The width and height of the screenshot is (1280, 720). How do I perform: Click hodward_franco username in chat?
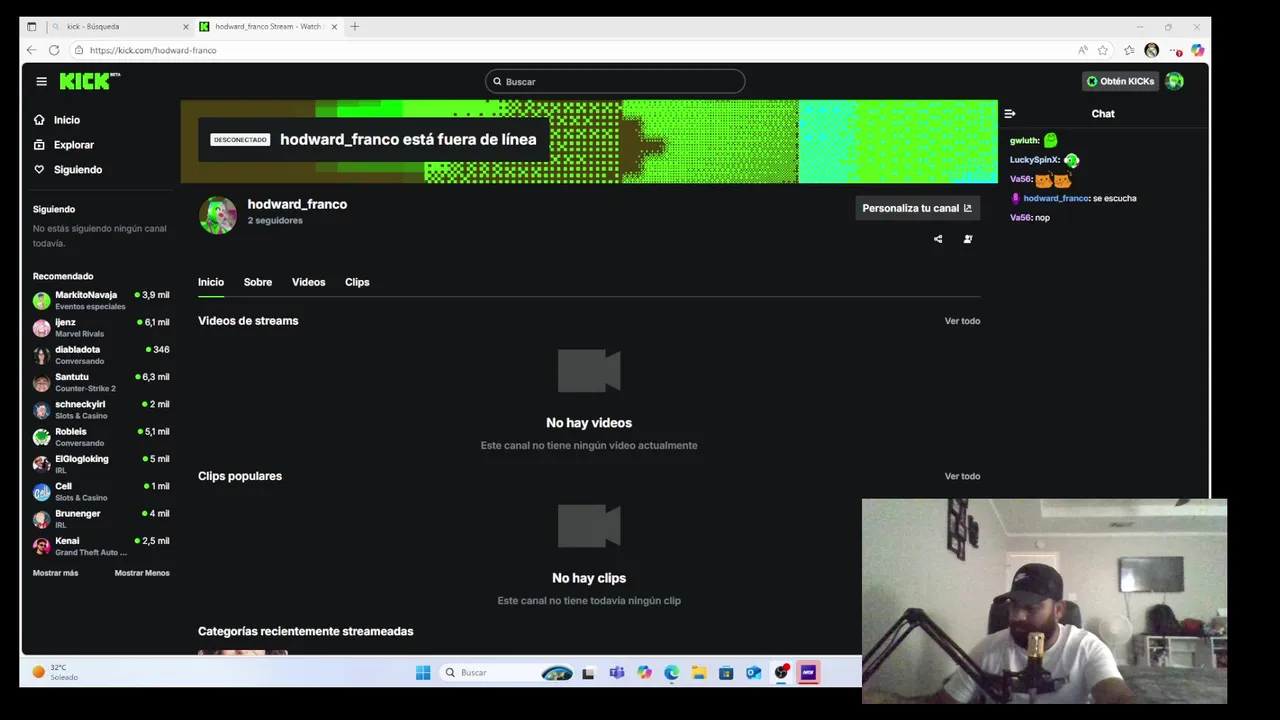coord(1056,198)
